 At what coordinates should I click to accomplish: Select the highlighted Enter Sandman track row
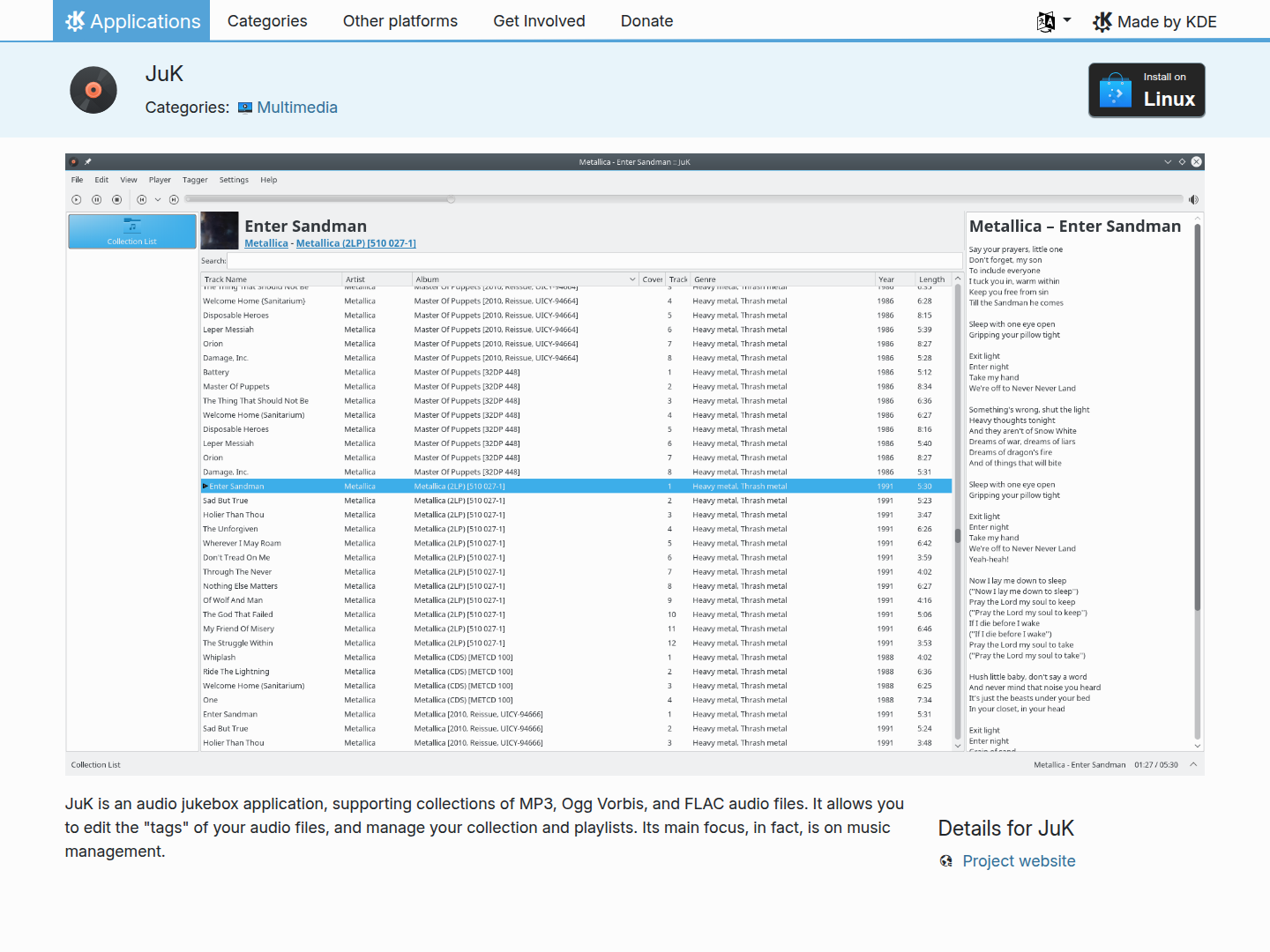click(x=577, y=487)
